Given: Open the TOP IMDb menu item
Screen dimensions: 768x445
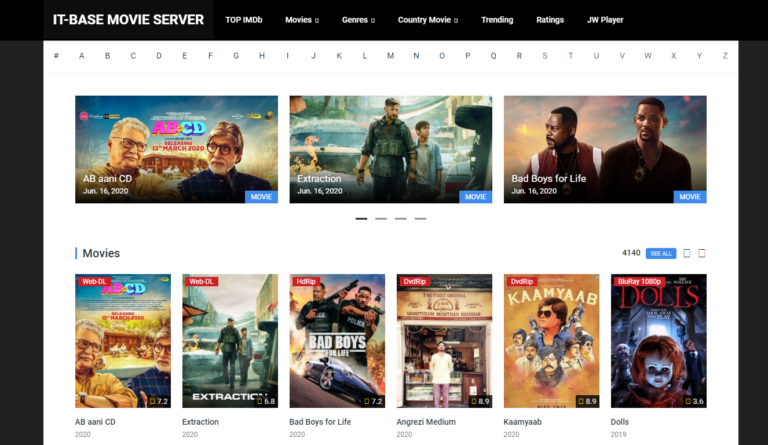Looking at the screenshot, I should 243,20.
